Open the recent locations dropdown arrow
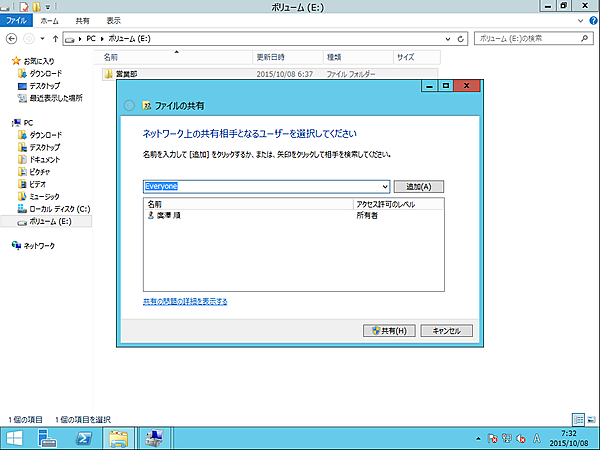The width and height of the screenshot is (600, 450). click(42, 39)
